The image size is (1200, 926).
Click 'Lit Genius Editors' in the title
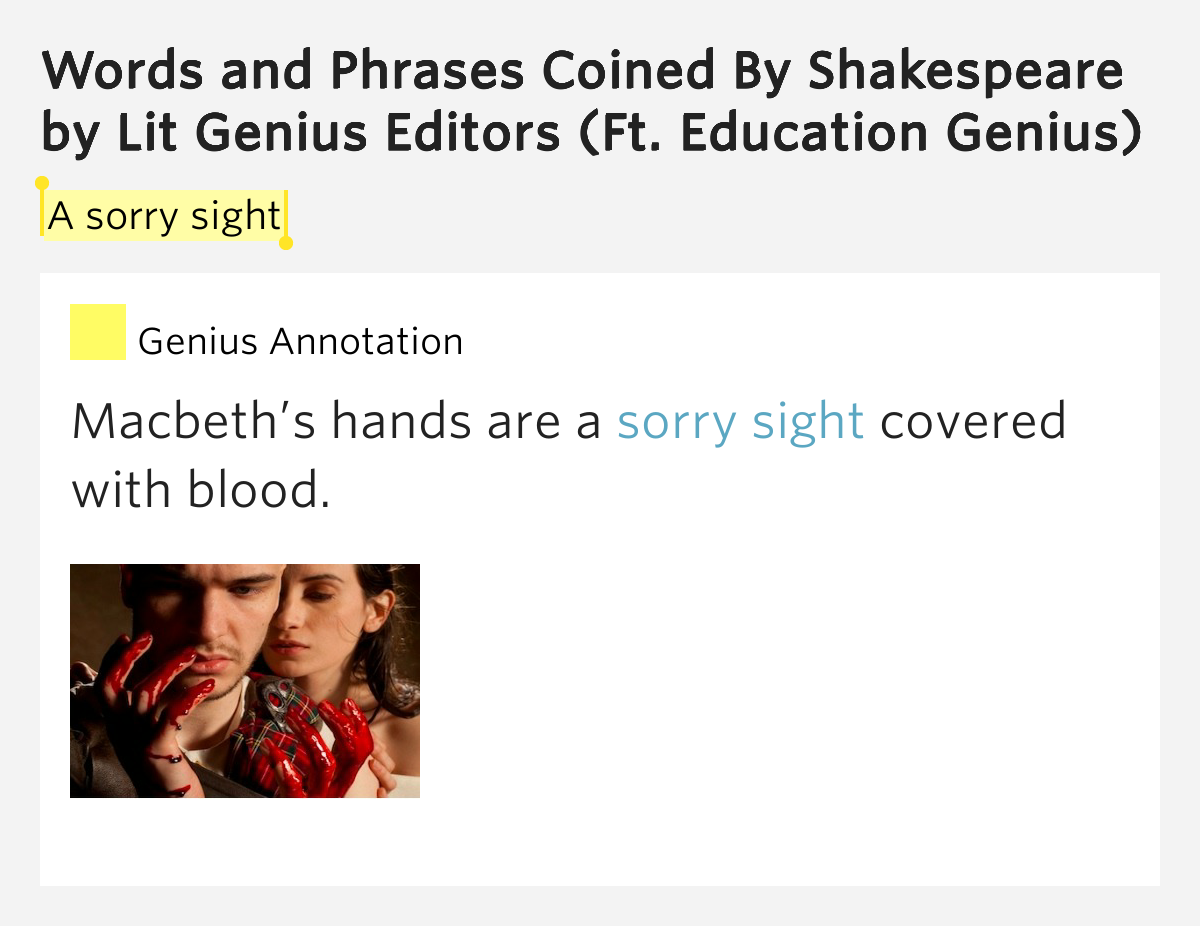coord(339,134)
